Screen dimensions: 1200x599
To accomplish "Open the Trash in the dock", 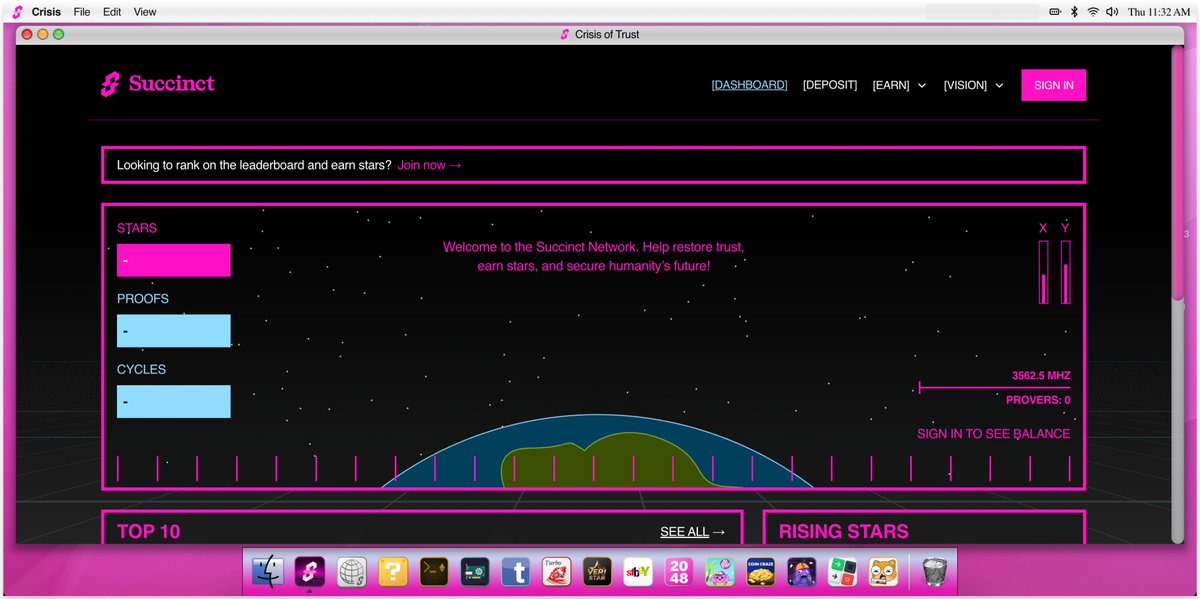I will pyautogui.click(x=935, y=571).
